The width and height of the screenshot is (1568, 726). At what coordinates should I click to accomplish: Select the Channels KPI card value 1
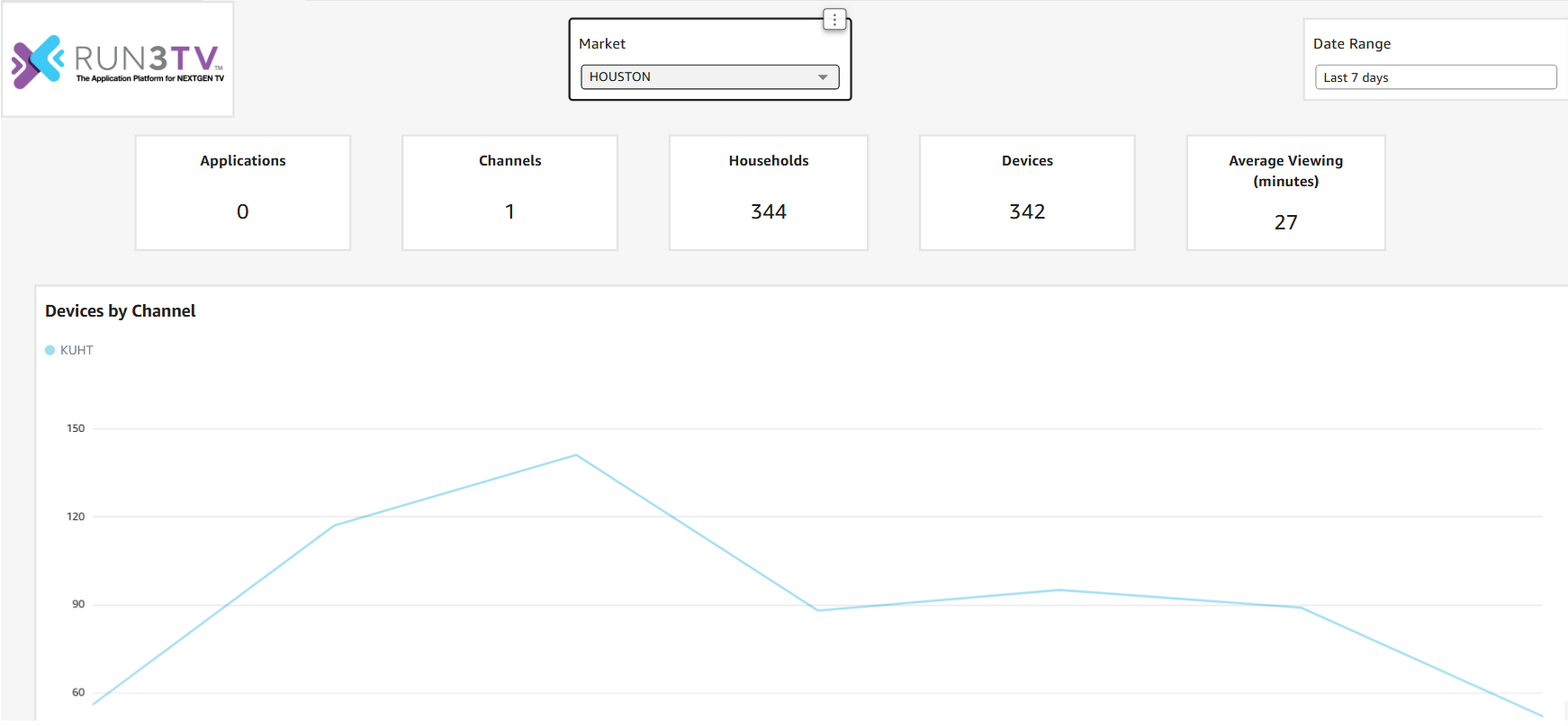point(509,212)
